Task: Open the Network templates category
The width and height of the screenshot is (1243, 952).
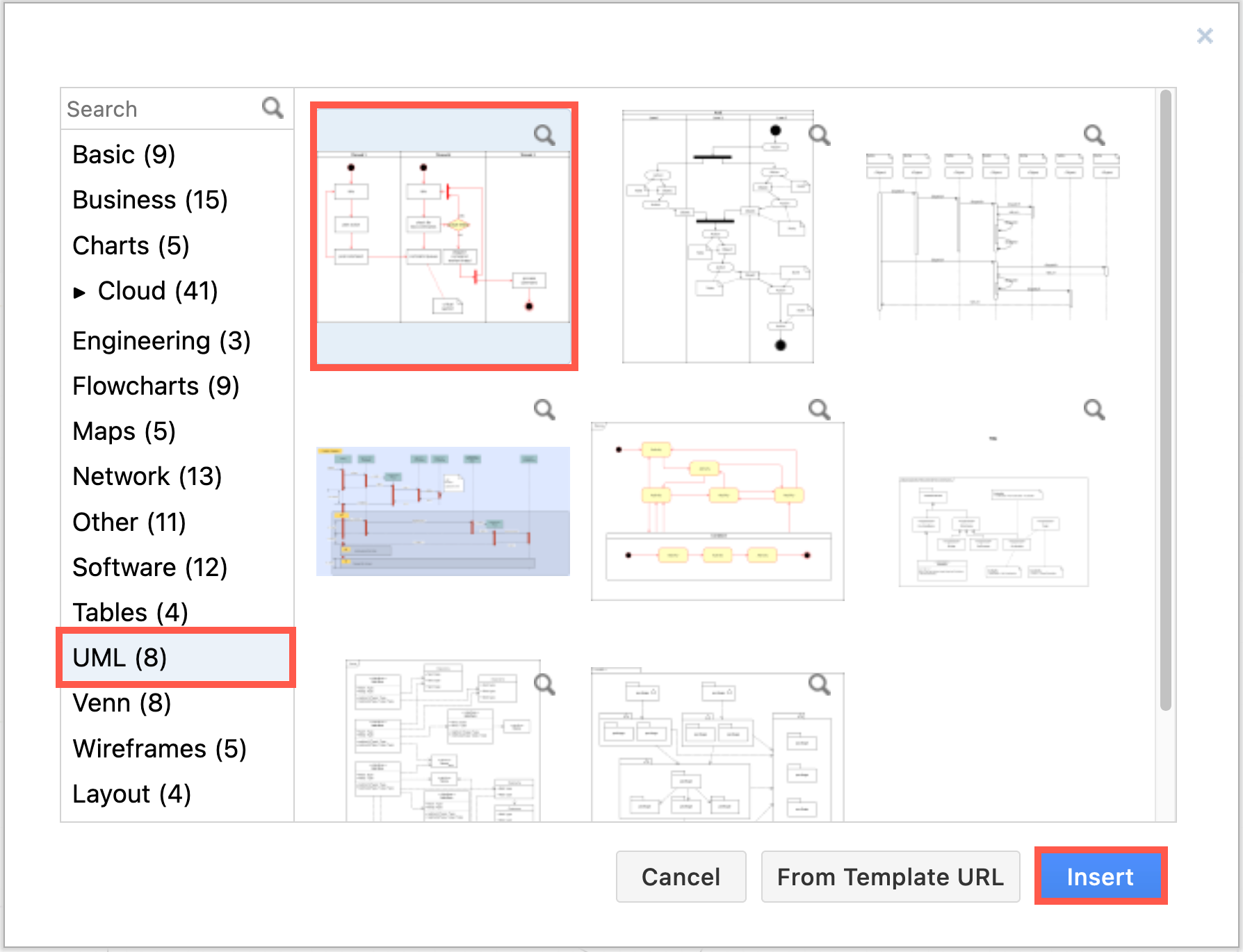Action: coord(147,476)
